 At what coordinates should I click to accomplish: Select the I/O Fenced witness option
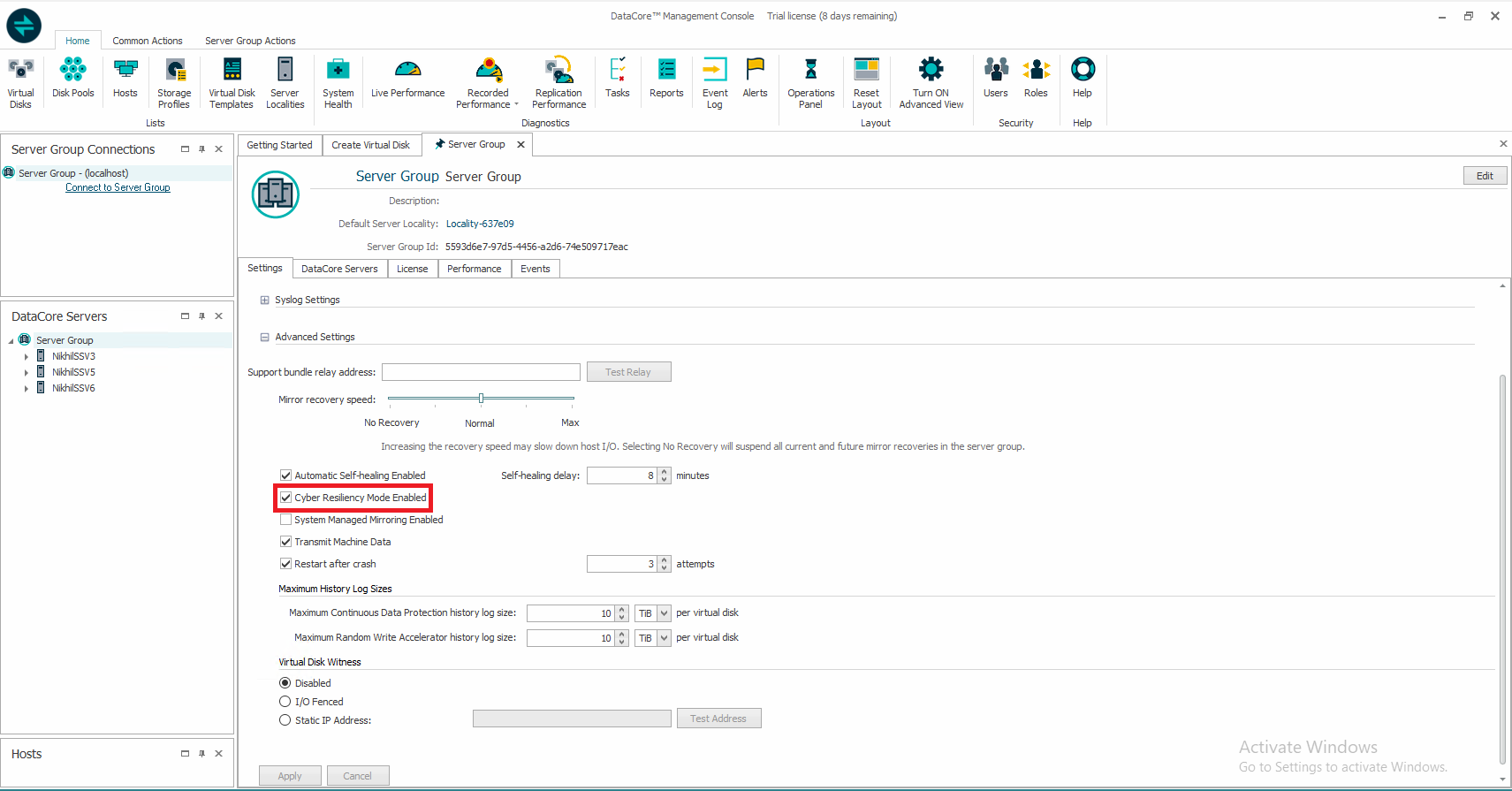click(x=285, y=702)
